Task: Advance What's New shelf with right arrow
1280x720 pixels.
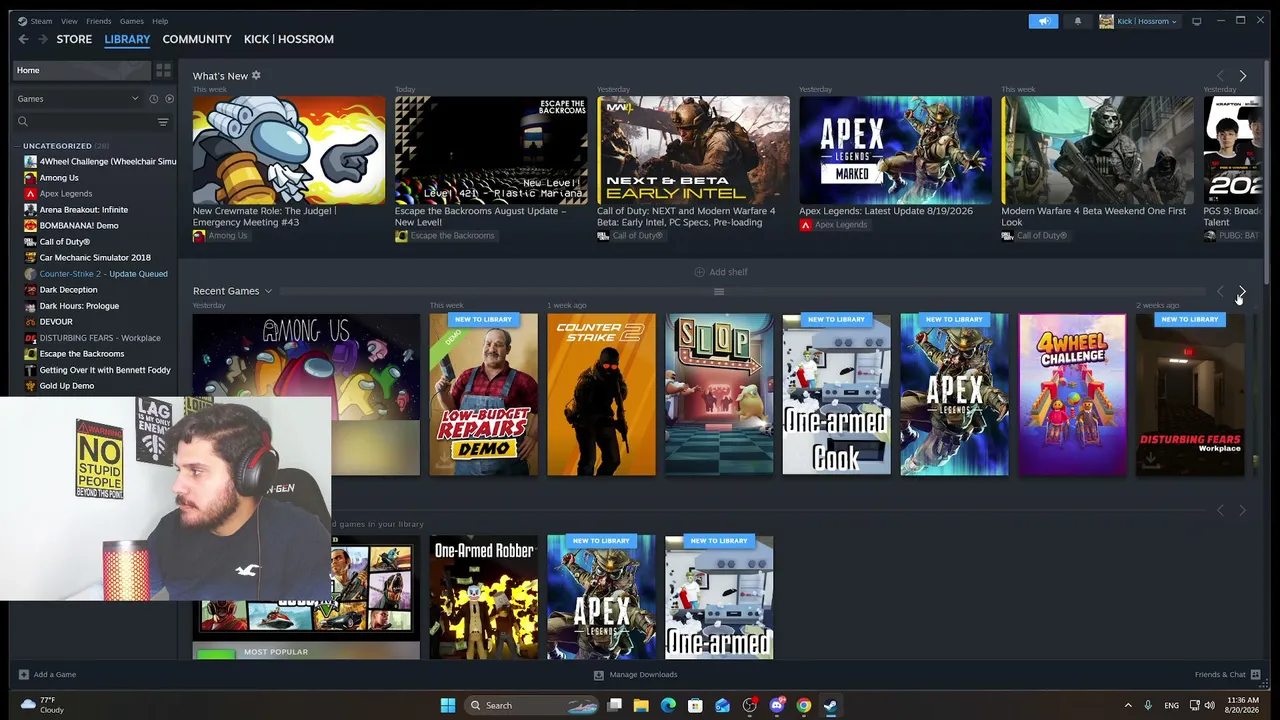Action: coord(1242,76)
